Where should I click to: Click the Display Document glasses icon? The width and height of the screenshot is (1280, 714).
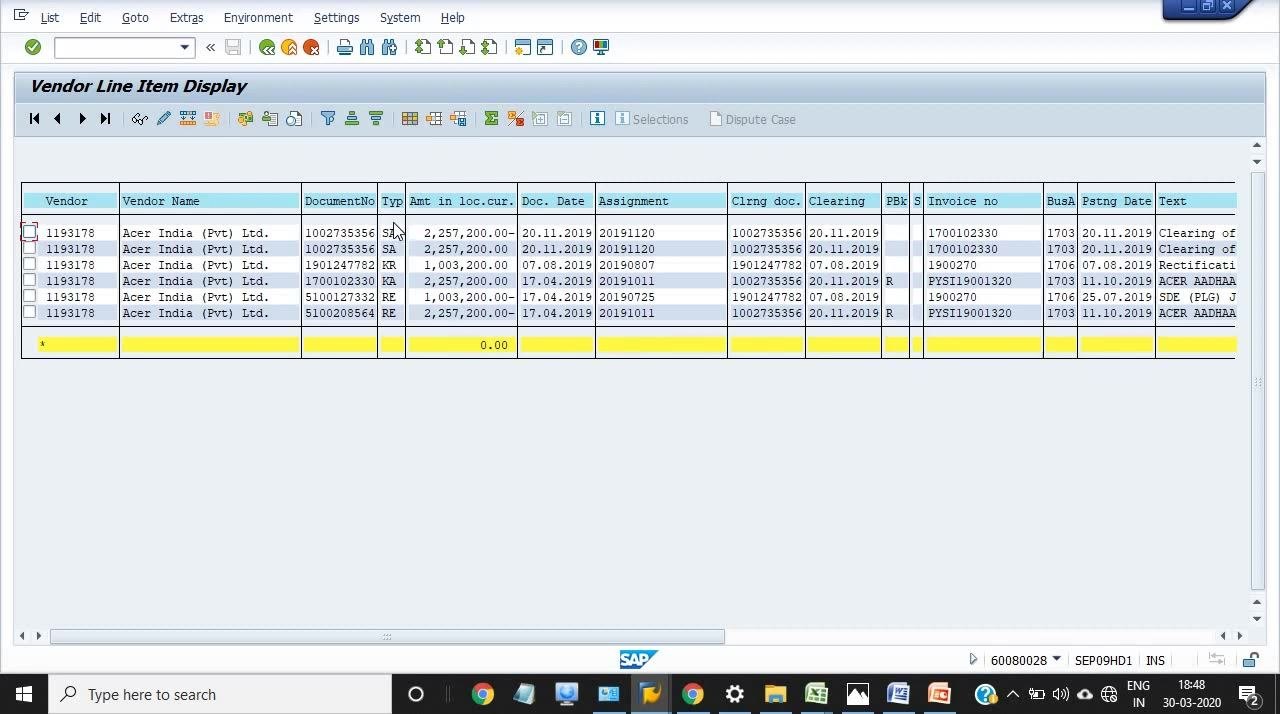coord(140,119)
